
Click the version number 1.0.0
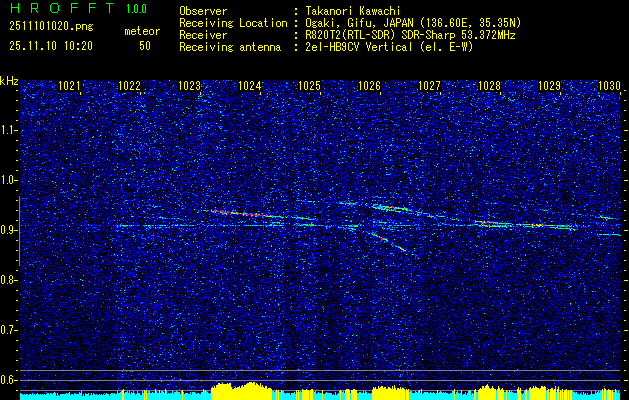(x=136, y=8)
